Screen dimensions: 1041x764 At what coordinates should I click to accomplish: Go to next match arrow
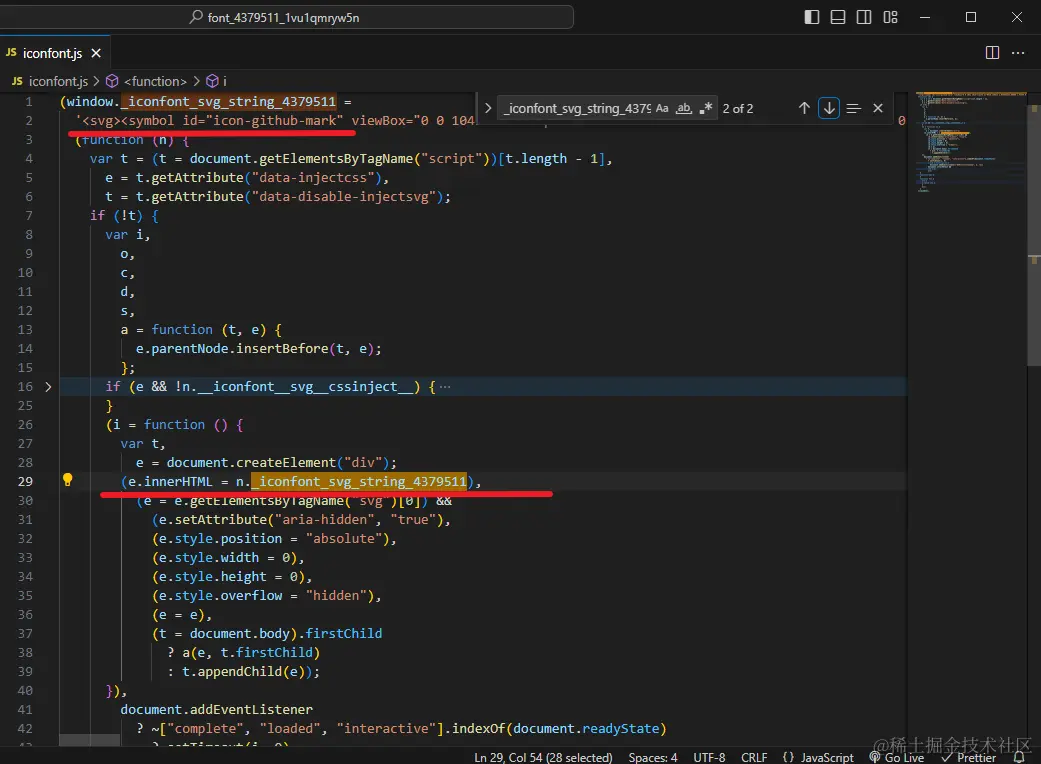pos(829,108)
